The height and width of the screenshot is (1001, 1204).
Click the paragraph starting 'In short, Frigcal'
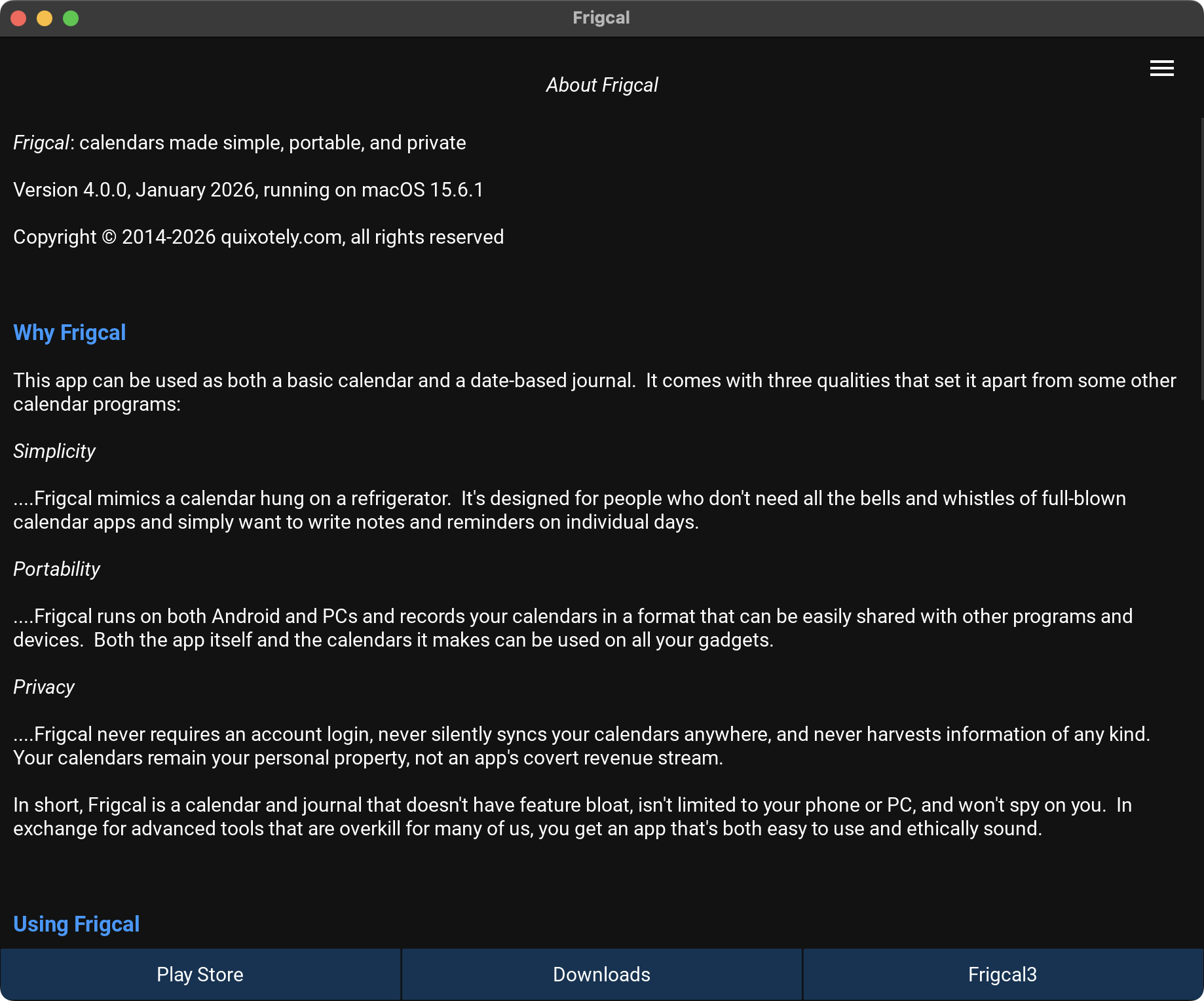click(x=573, y=816)
